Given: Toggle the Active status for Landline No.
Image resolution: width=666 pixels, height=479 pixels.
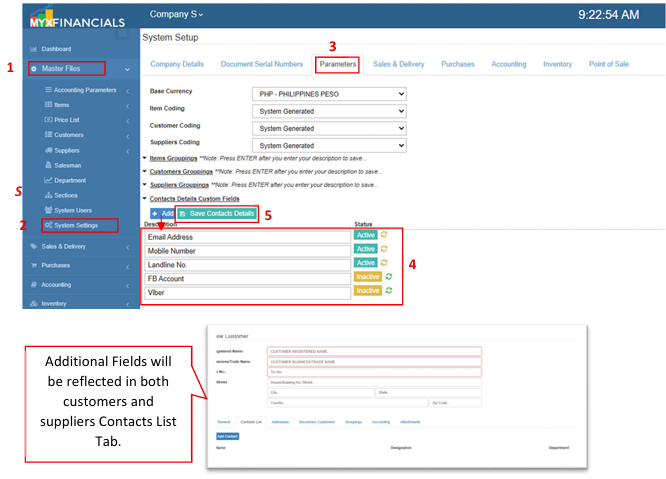Looking at the screenshot, I should pyautogui.click(x=365, y=263).
